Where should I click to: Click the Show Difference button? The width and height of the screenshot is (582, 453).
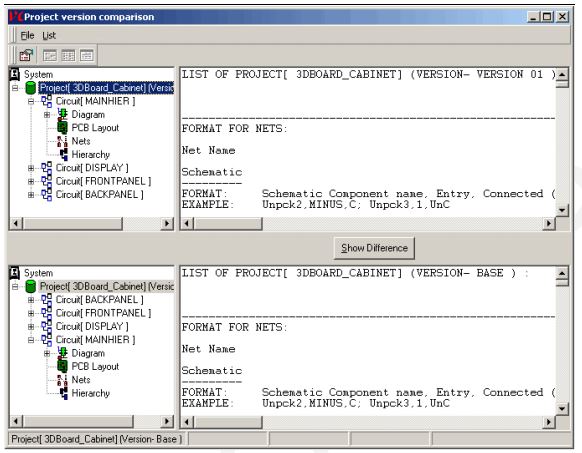point(374,248)
